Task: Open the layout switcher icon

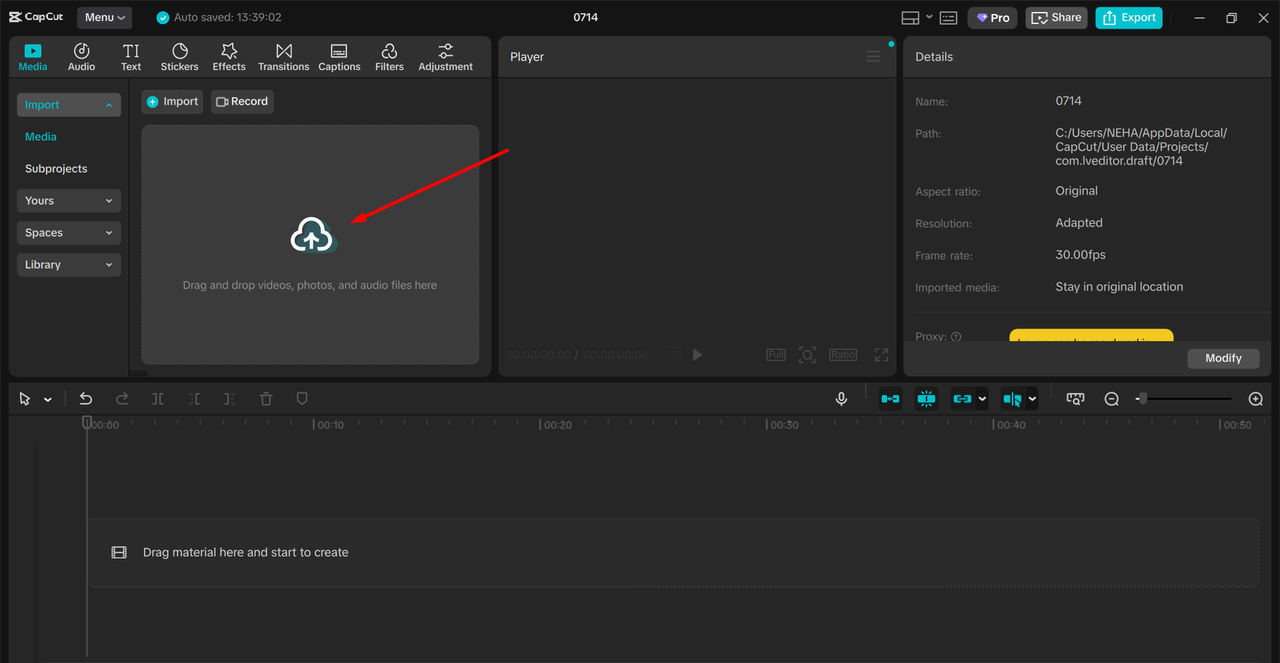Action: [910, 18]
